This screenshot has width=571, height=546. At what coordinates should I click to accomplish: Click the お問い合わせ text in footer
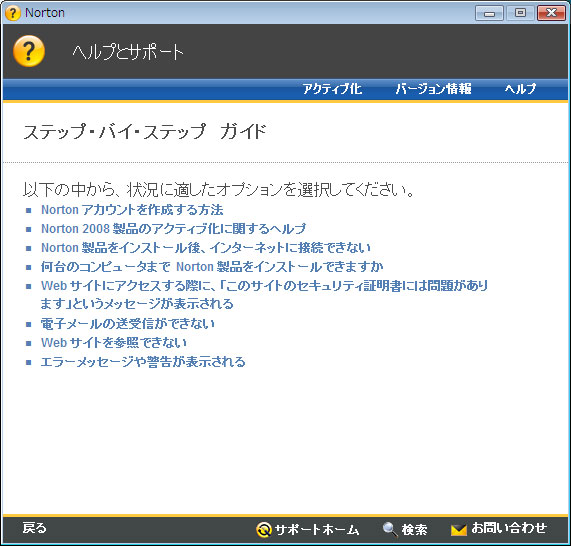[x=509, y=528]
